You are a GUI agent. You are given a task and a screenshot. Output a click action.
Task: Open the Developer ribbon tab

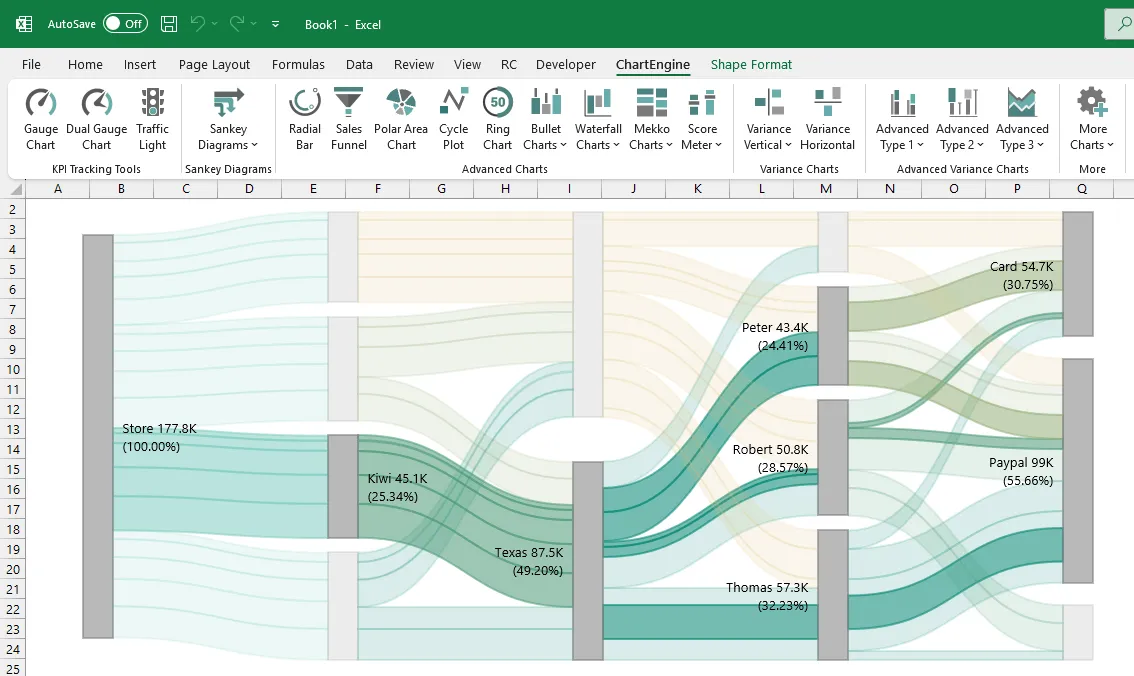565,64
